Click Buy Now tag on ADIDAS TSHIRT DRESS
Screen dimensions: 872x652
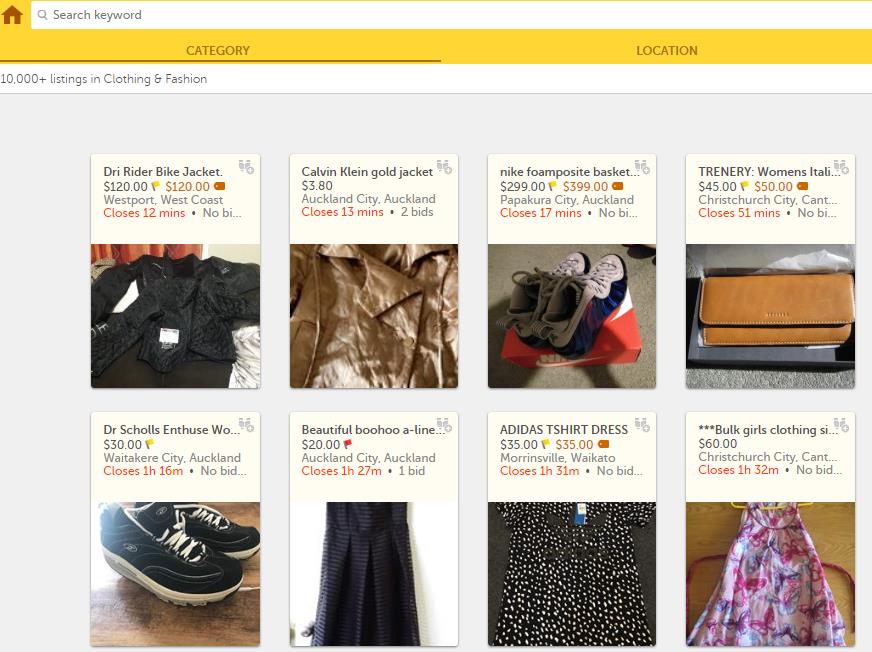coord(603,444)
